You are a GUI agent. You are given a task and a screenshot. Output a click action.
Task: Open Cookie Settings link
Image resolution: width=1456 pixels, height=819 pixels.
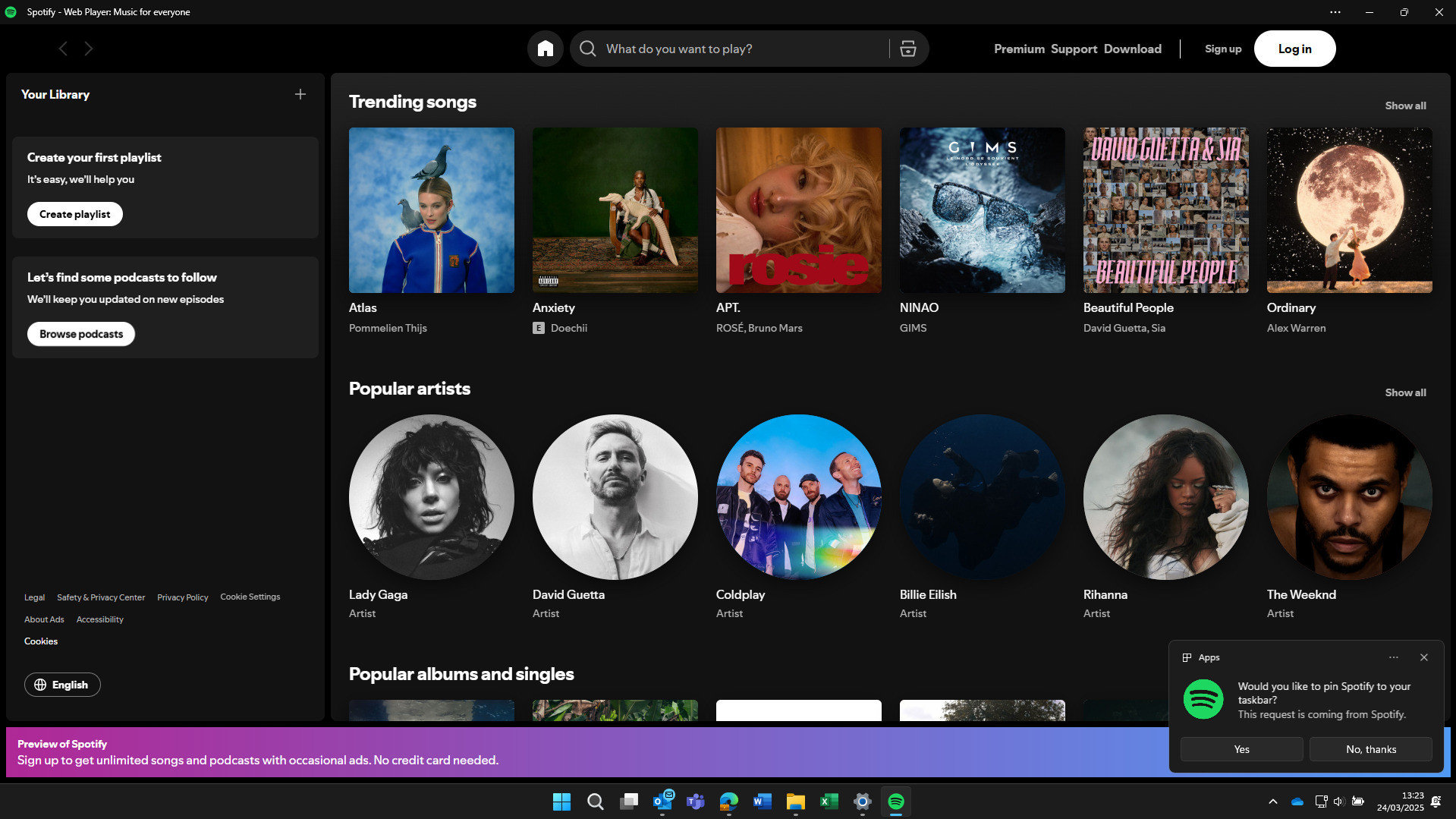click(x=250, y=597)
